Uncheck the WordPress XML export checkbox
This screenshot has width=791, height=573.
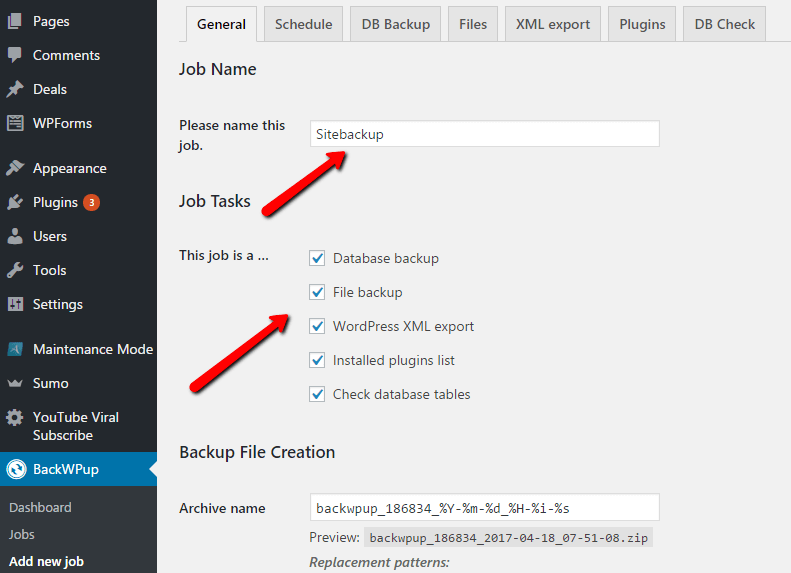coord(317,326)
